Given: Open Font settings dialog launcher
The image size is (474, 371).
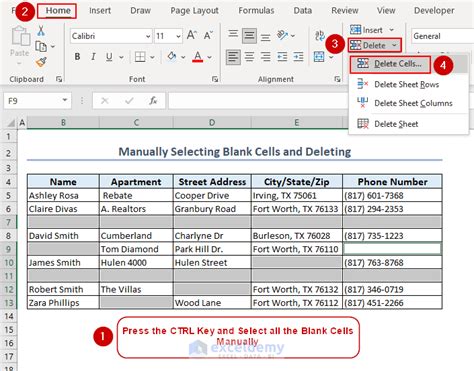Looking at the screenshot, I should tap(215, 79).
